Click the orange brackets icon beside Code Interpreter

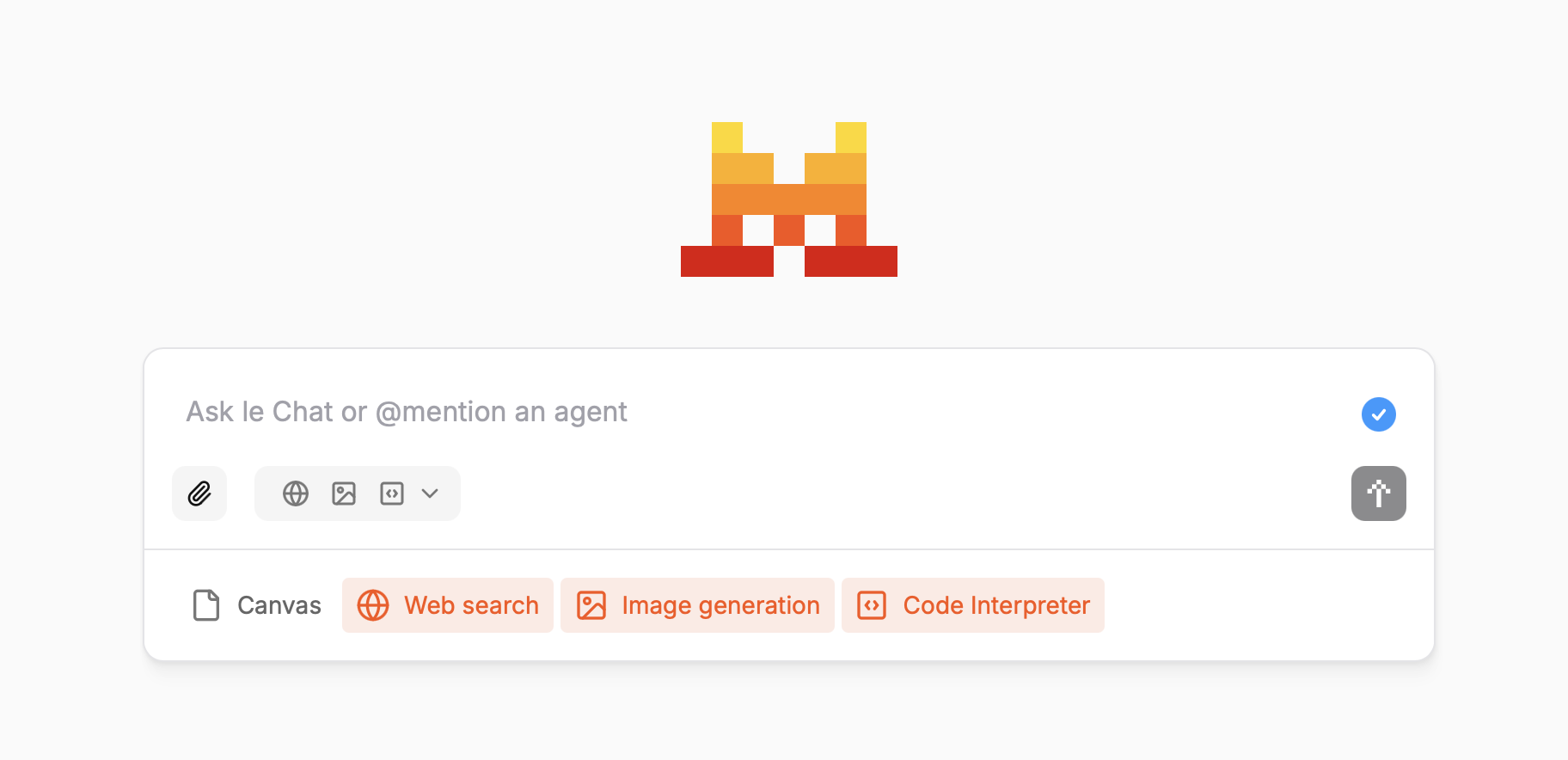click(x=872, y=605)
